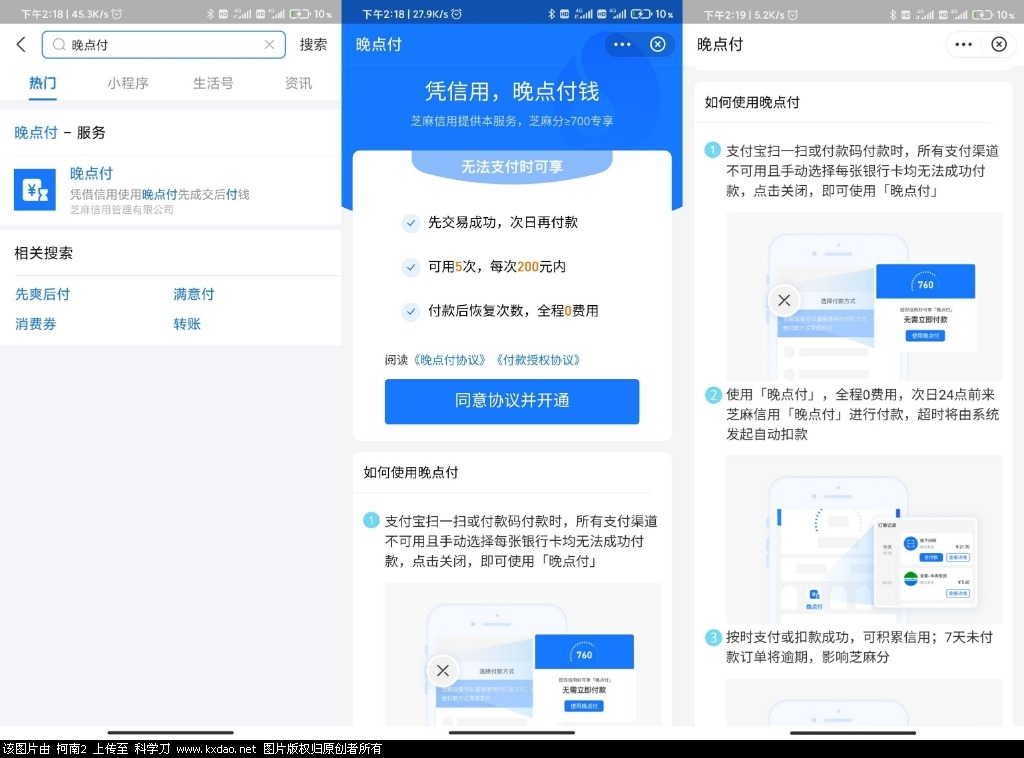The width and height of the screenshot is (1024, 758).
Task: Tap the alarm clock icon in the 27.9K/s status bar
Action: tap(456, 14)
